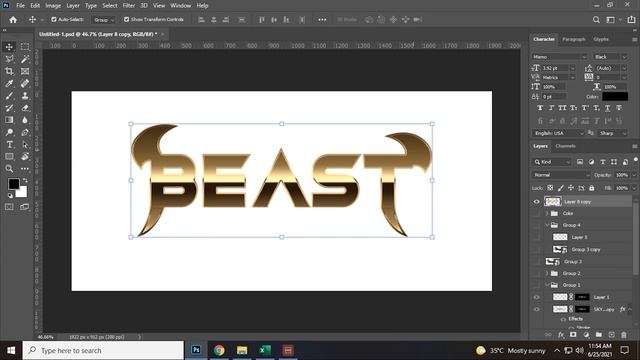
Task: Show the Color group layer
Action: point(536,213)
